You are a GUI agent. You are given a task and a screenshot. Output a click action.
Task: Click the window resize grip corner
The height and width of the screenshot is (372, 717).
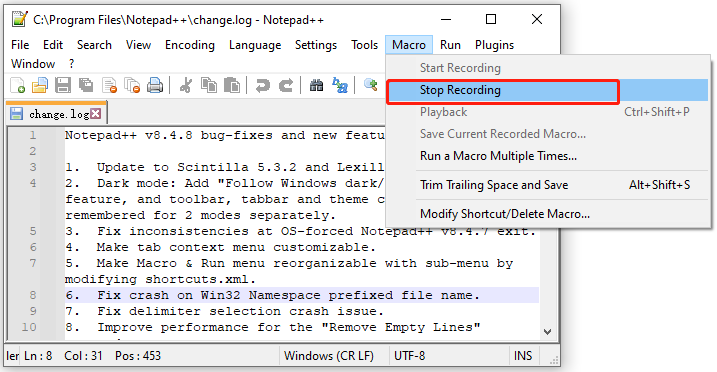(x=554, y=361)
